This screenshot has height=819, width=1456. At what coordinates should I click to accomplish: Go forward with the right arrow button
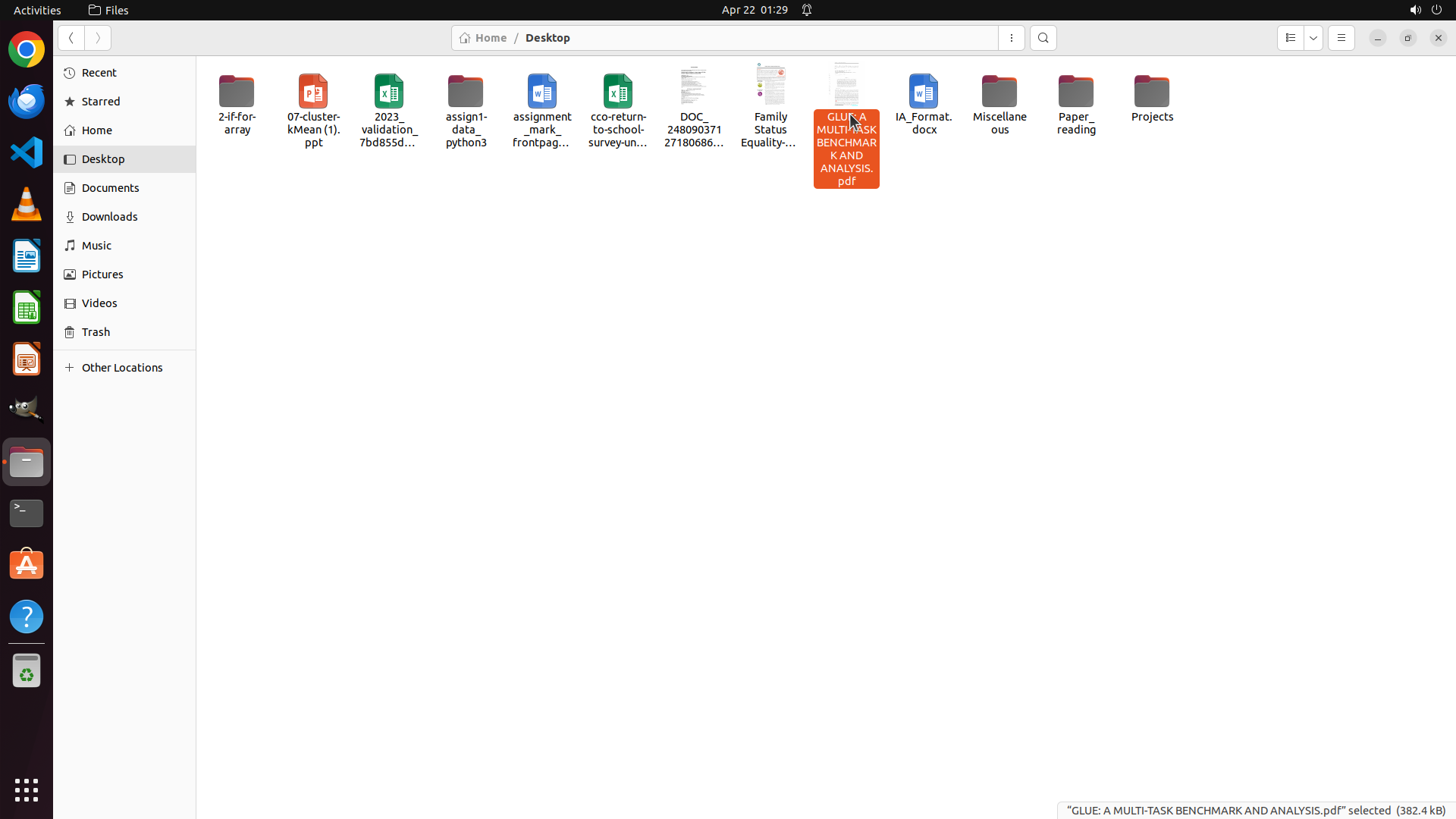98,38
